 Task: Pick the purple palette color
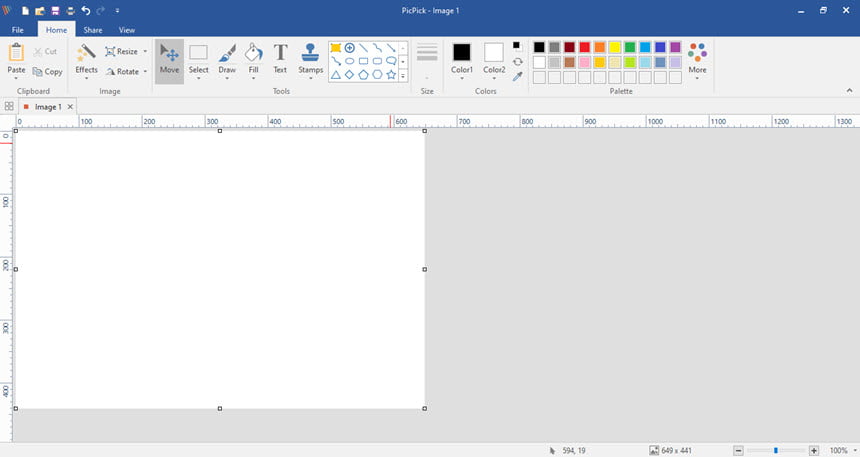675,47
